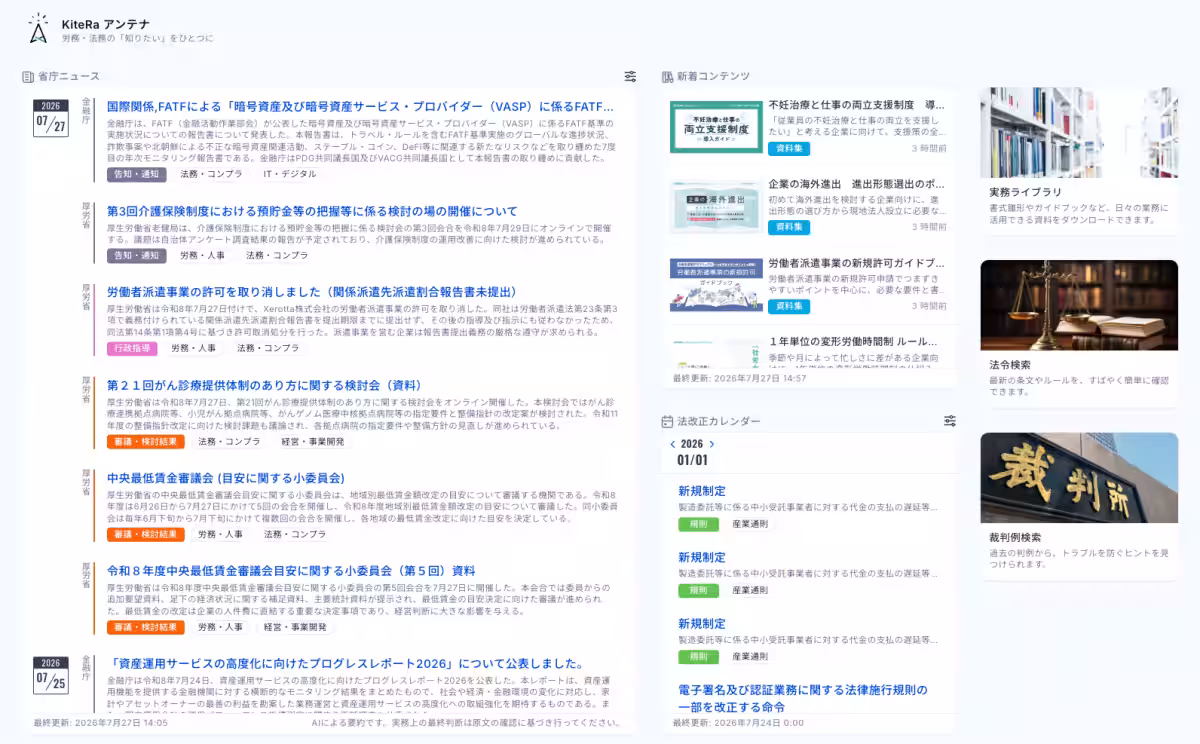
Task: Open filter settings for 省庁ニュース
Action: [630, 76]
